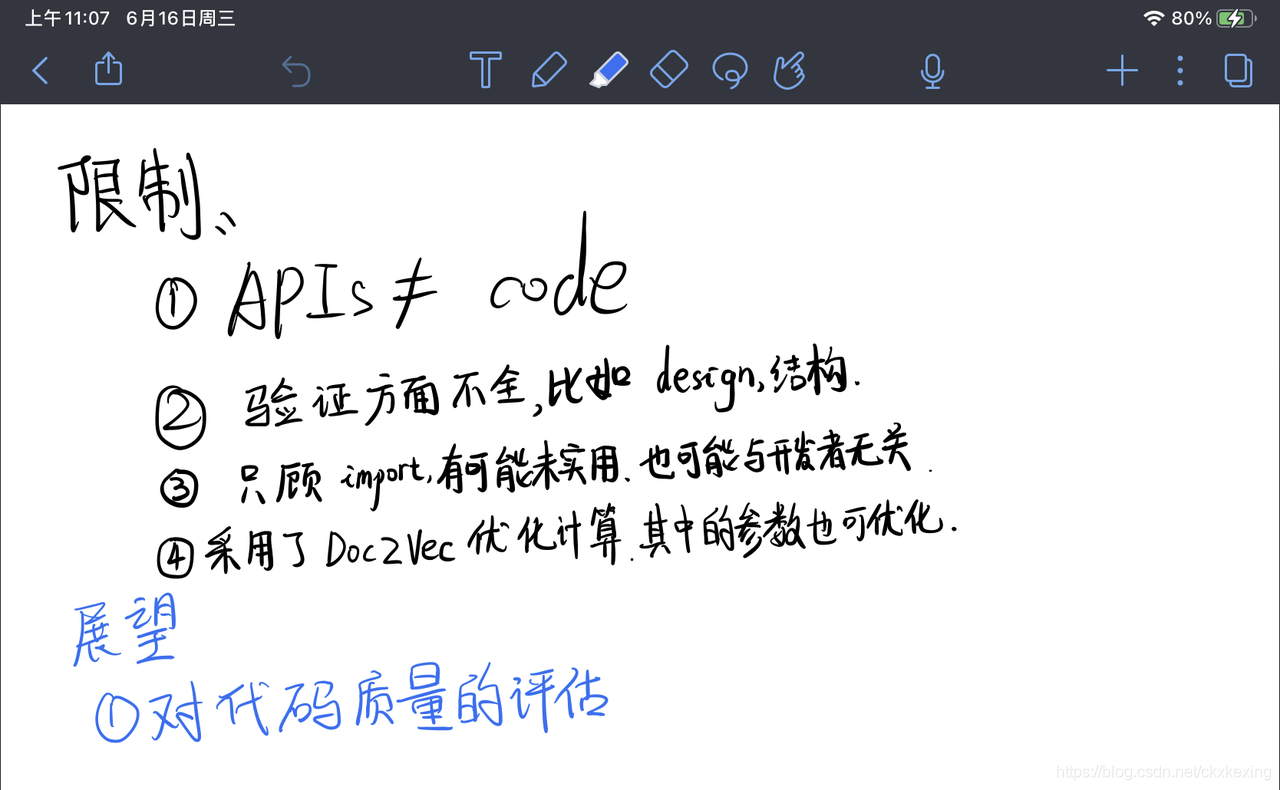Tap the Wi-Fi status icon

tap(1154, 18)
